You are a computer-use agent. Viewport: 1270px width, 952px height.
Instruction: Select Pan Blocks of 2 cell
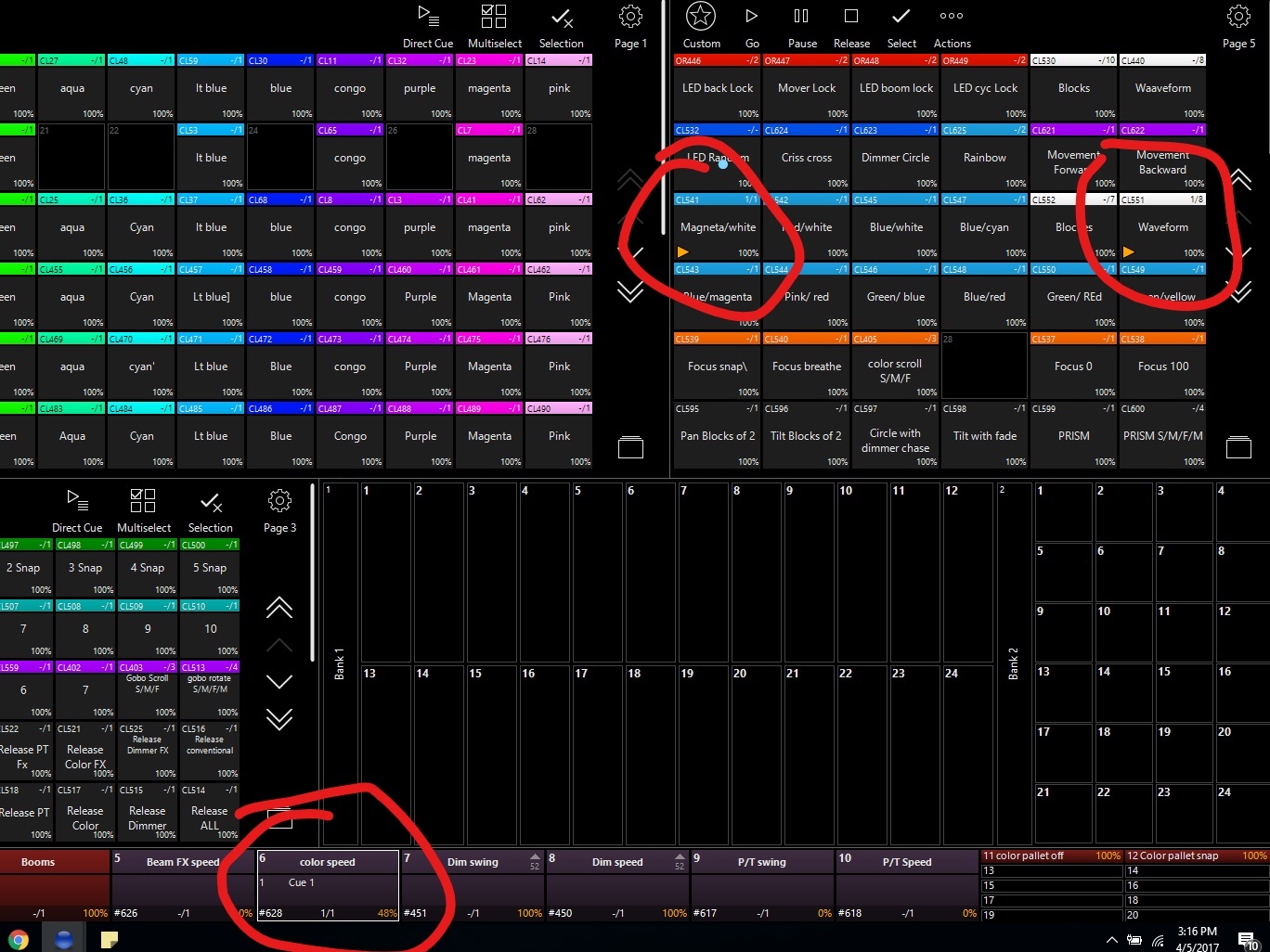pyautogui.click(x=717, y=435)
